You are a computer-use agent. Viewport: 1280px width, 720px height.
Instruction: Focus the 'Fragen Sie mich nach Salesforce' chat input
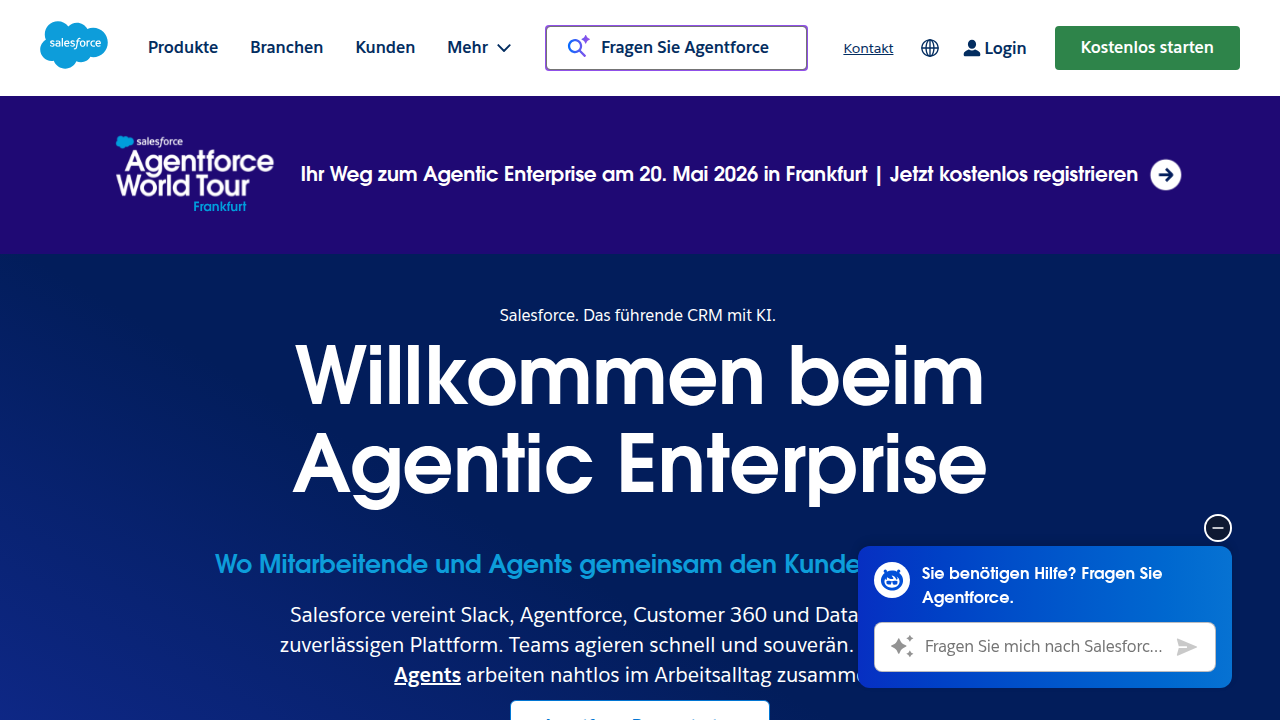pos(1045,647)
